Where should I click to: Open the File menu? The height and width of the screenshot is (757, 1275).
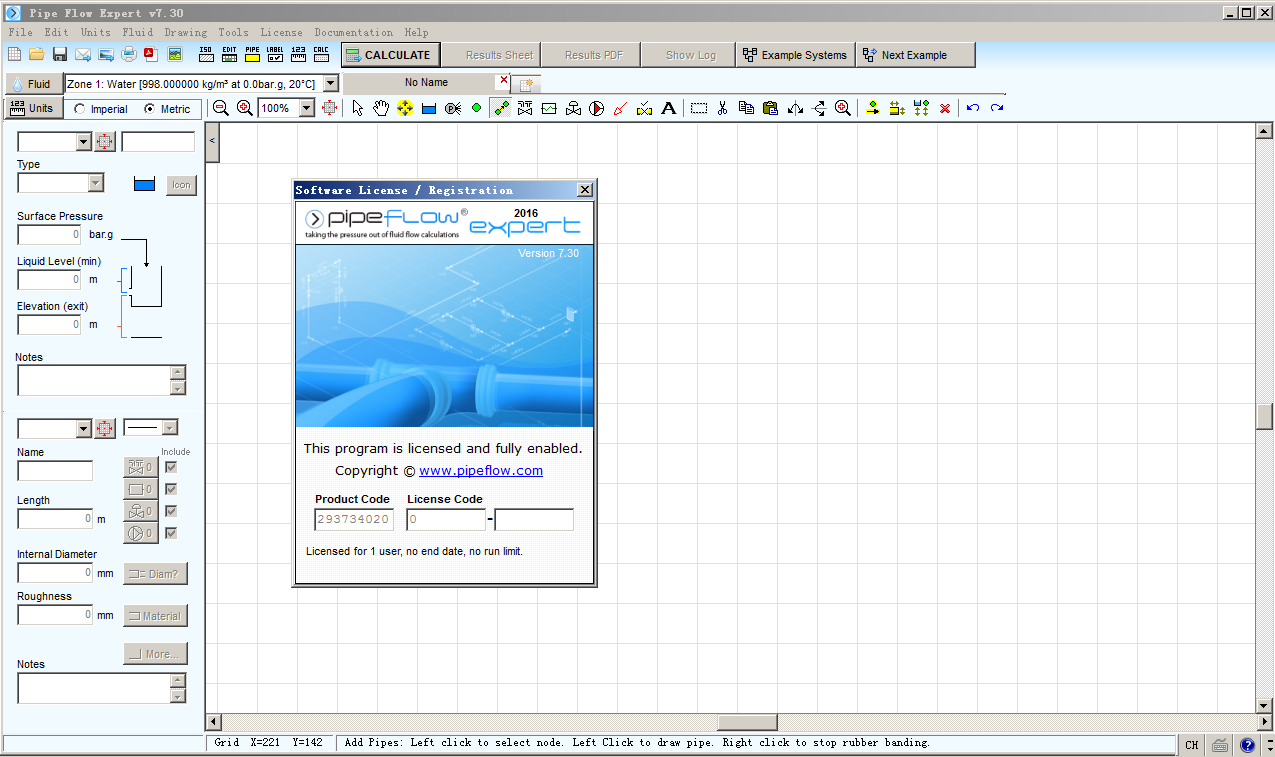(20, 32)
